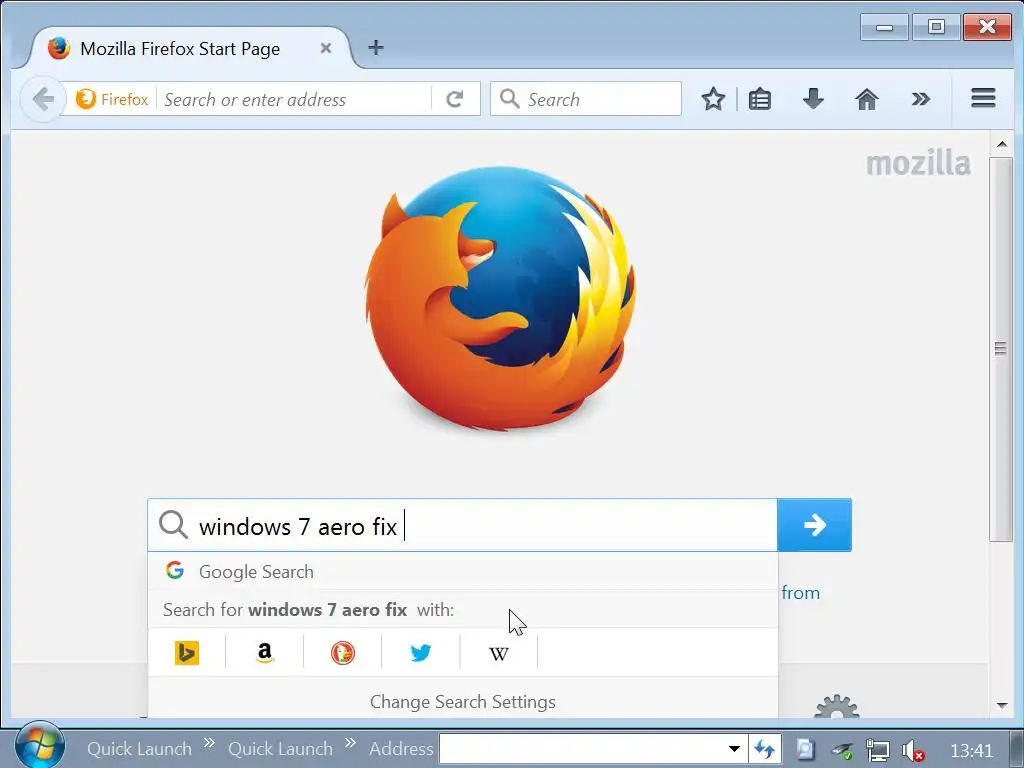Click the taskbar address Go refresh icon
This screenshot has width=1024, height=768.
click(764, 748)
